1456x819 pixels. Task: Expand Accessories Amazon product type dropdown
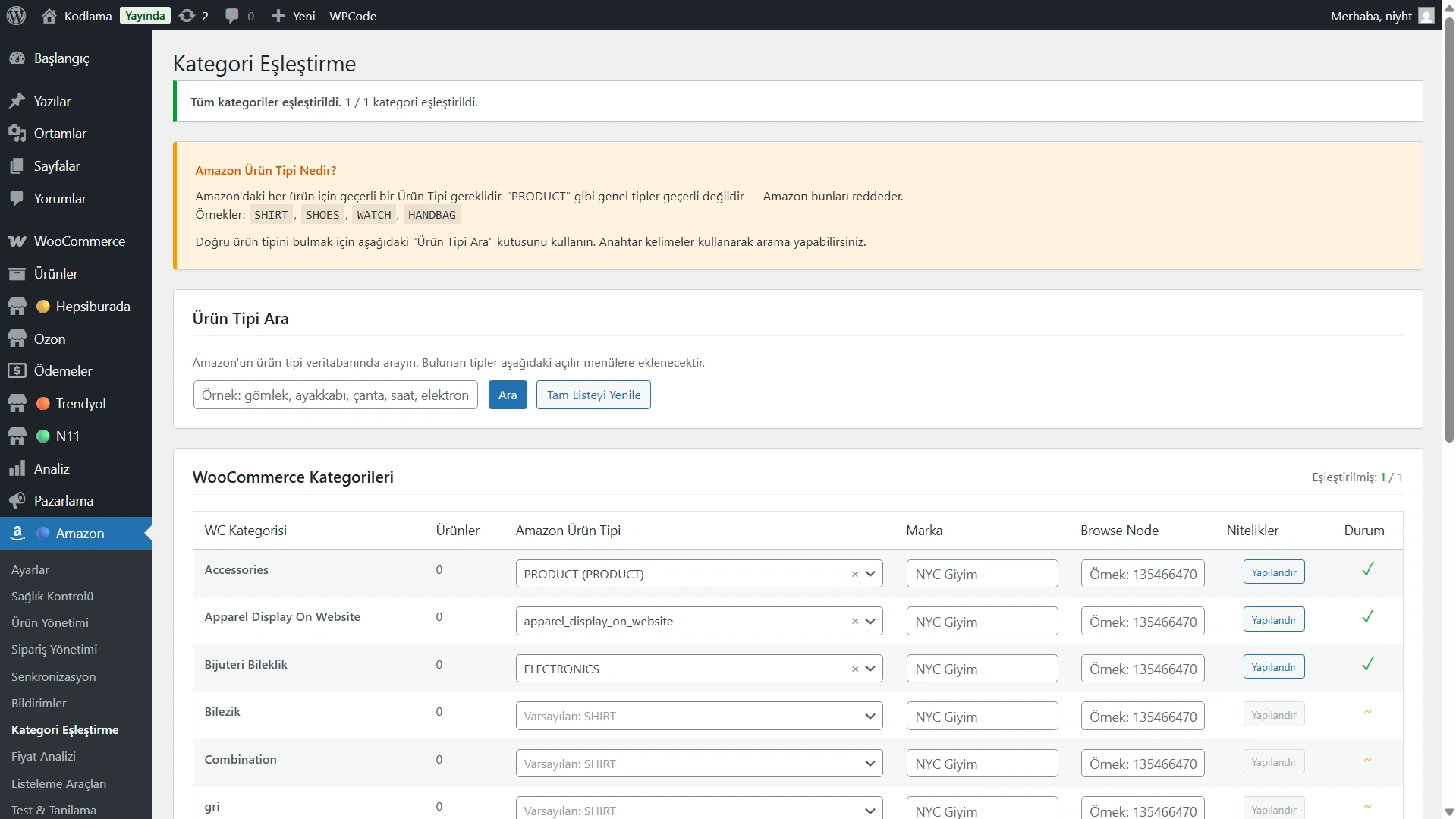click(x=870, y=574)
